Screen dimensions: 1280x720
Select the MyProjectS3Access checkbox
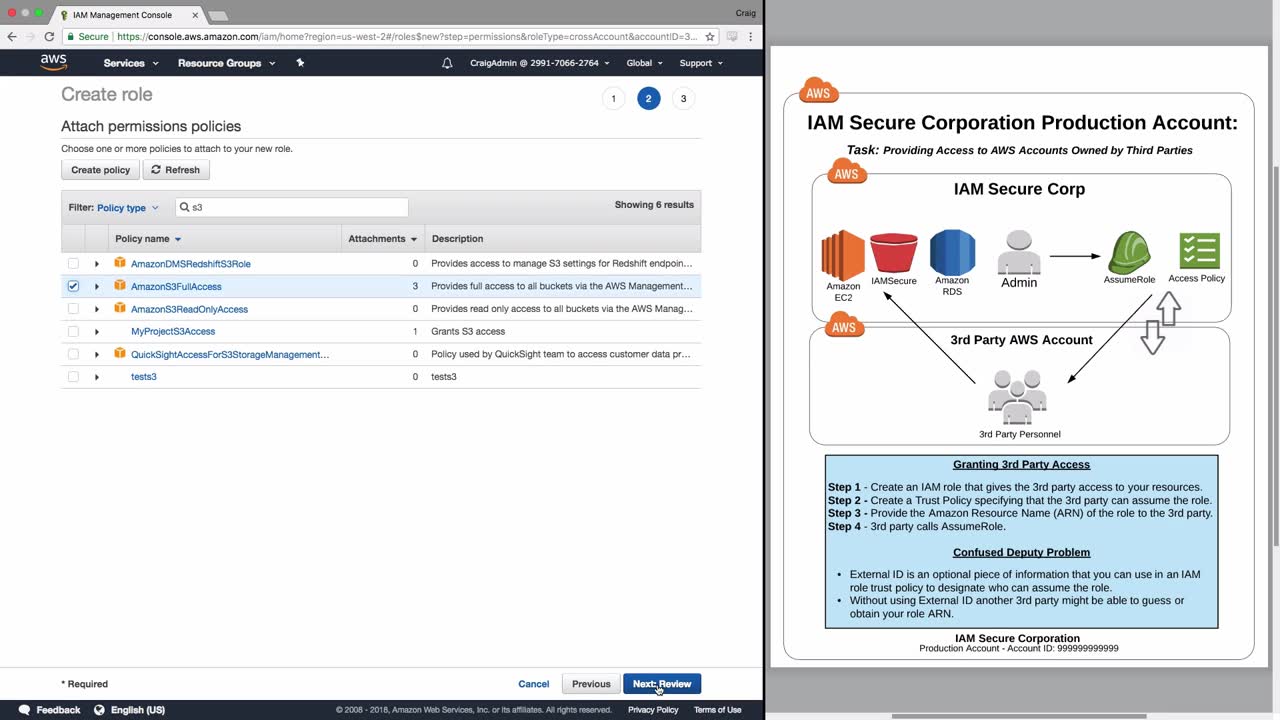tap(73, 331)
